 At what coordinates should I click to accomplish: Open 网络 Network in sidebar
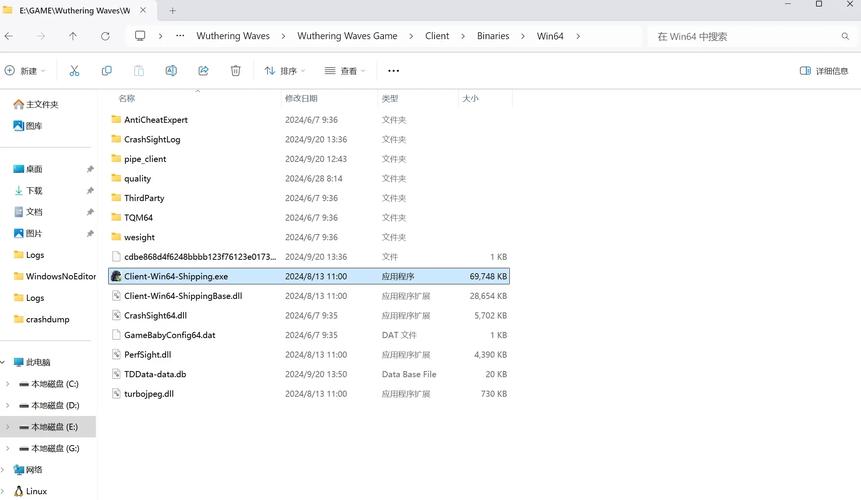click(x=28, y=470)
